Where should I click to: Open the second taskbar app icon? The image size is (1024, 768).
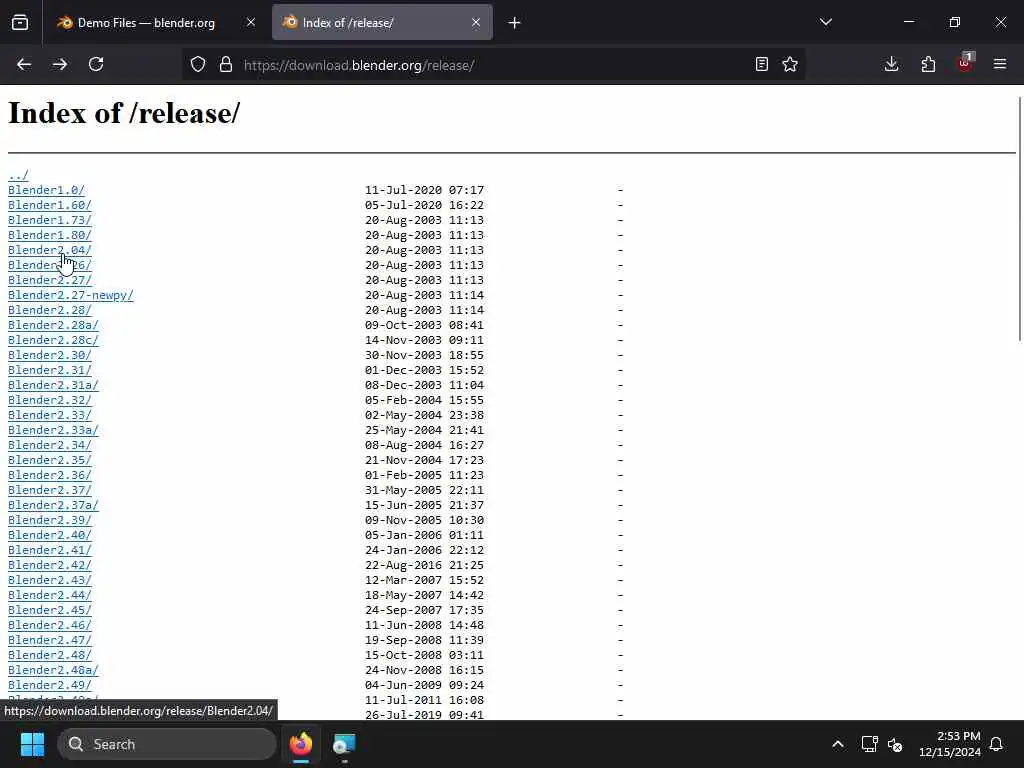click(344, 744)
